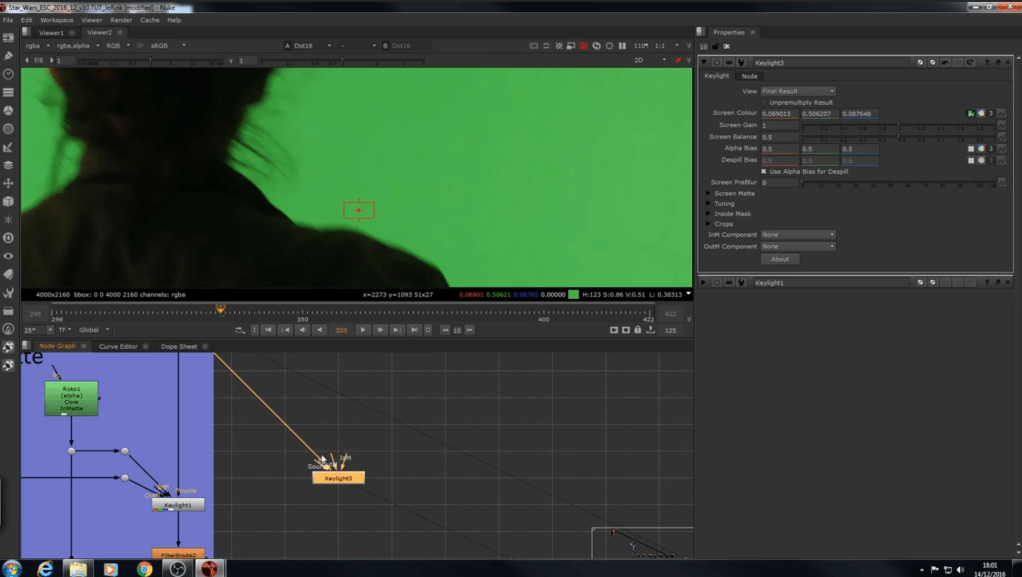Open the Screen Colour color wheel picker

[981, 113]
